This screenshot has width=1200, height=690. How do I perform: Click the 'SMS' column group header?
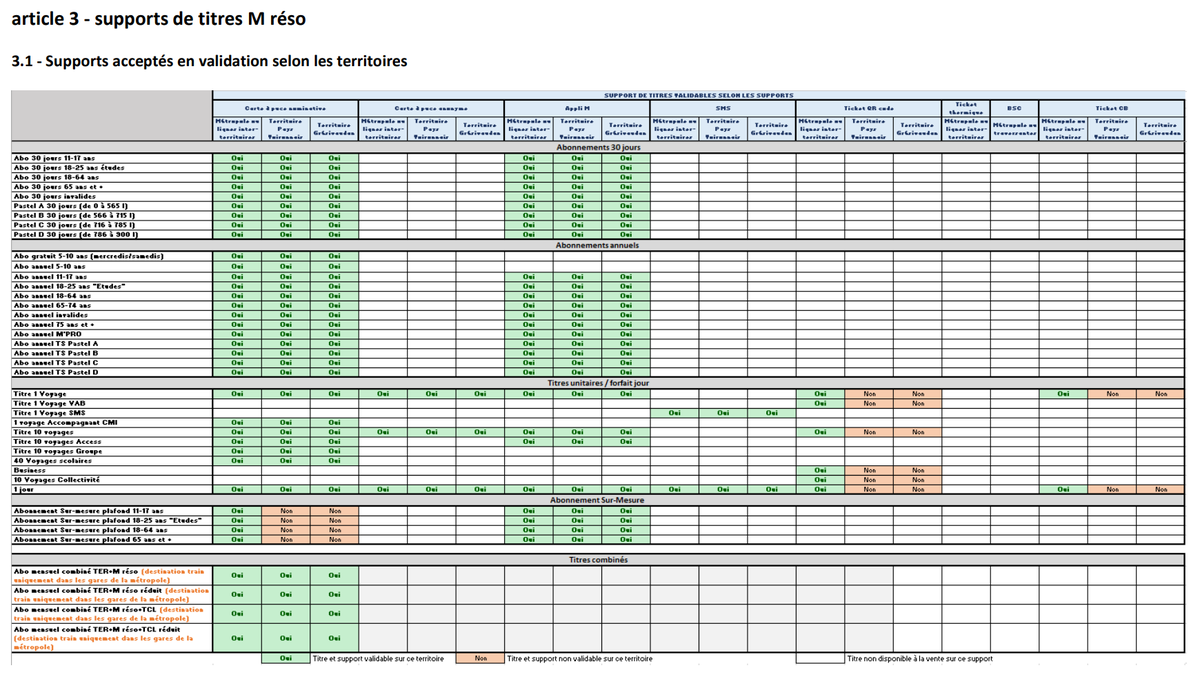(x=723, y=108)
